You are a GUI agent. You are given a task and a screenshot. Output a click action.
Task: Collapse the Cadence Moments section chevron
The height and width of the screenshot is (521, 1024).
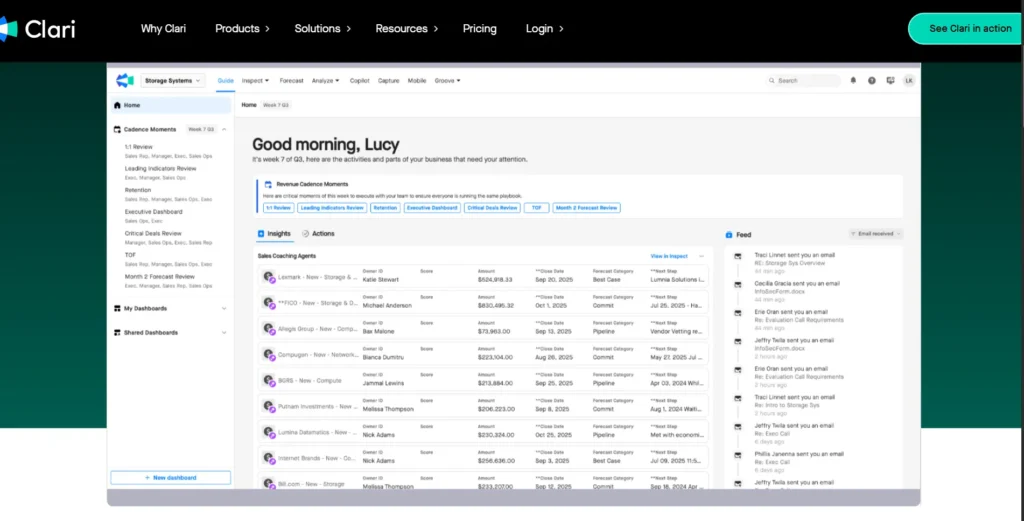224,129
